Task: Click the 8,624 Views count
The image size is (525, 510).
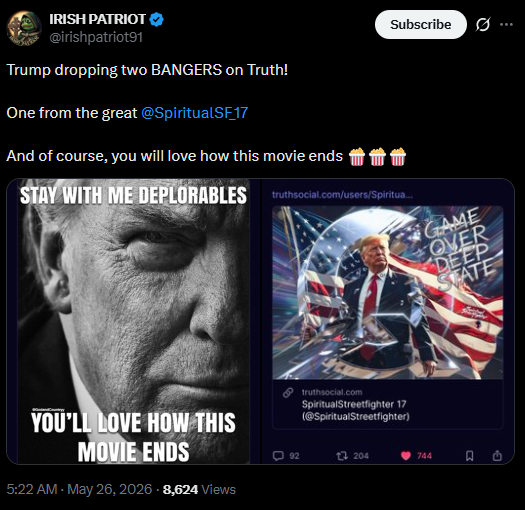Action: point(199,490)
